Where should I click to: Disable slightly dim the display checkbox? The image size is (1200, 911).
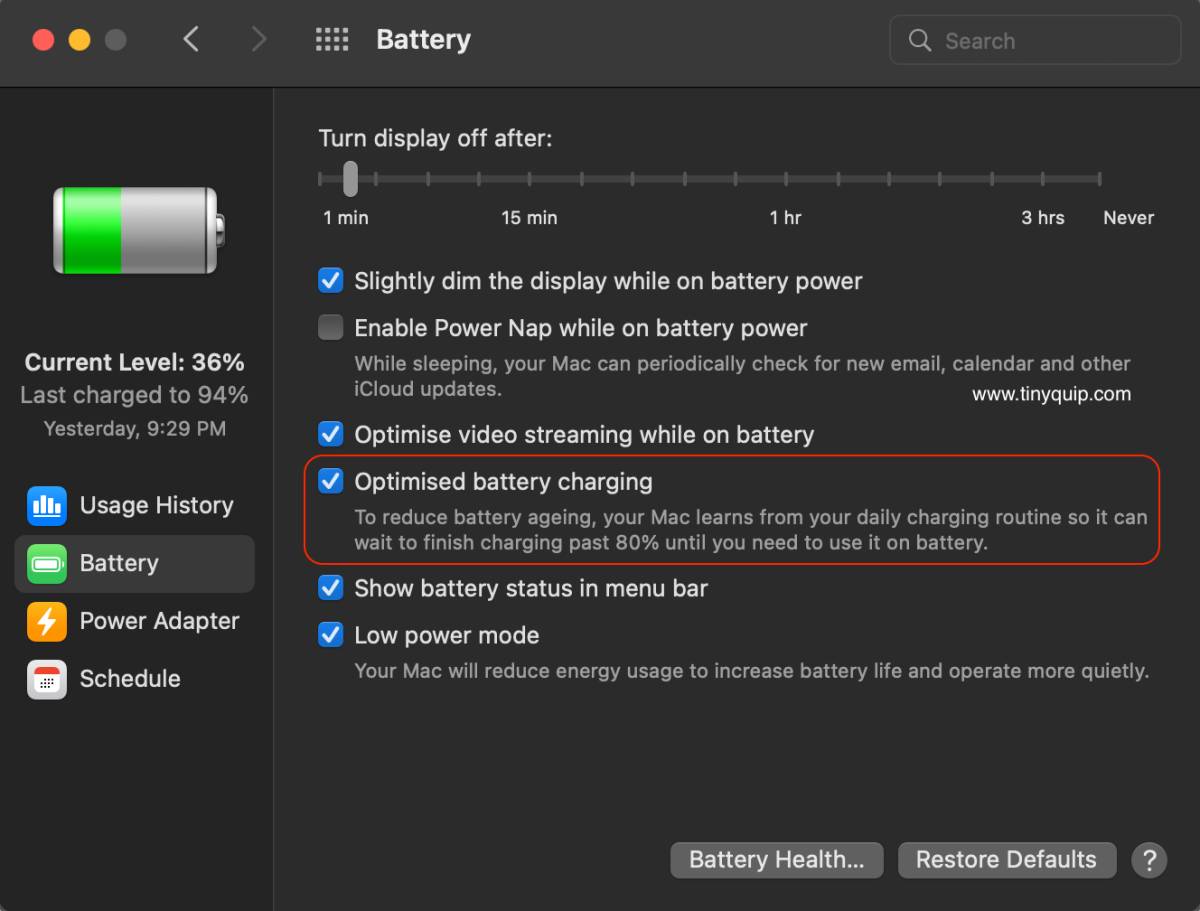(330, 281)
